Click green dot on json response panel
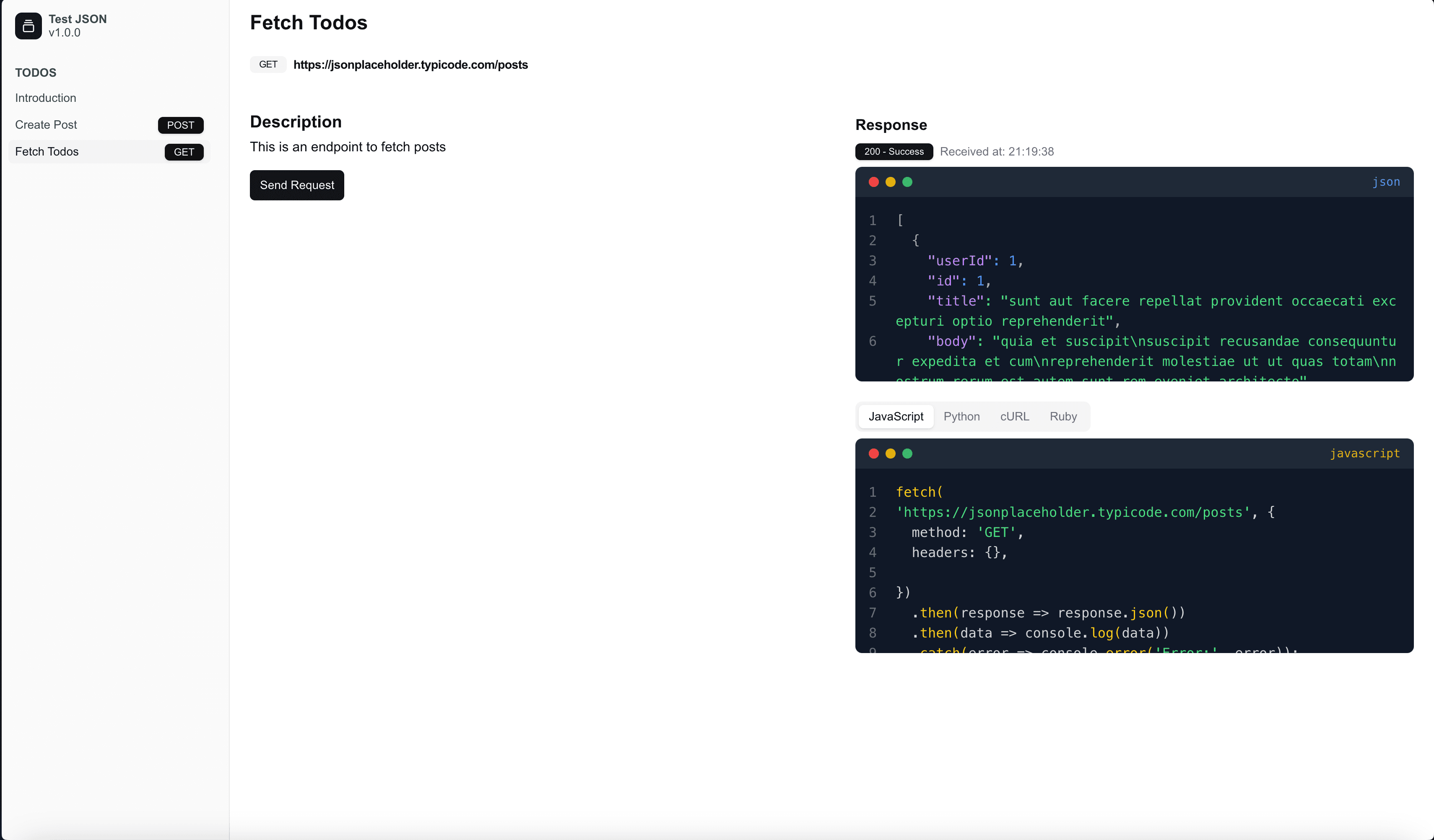The width and height of the screenshot is (1434, 840). point(907,182)
